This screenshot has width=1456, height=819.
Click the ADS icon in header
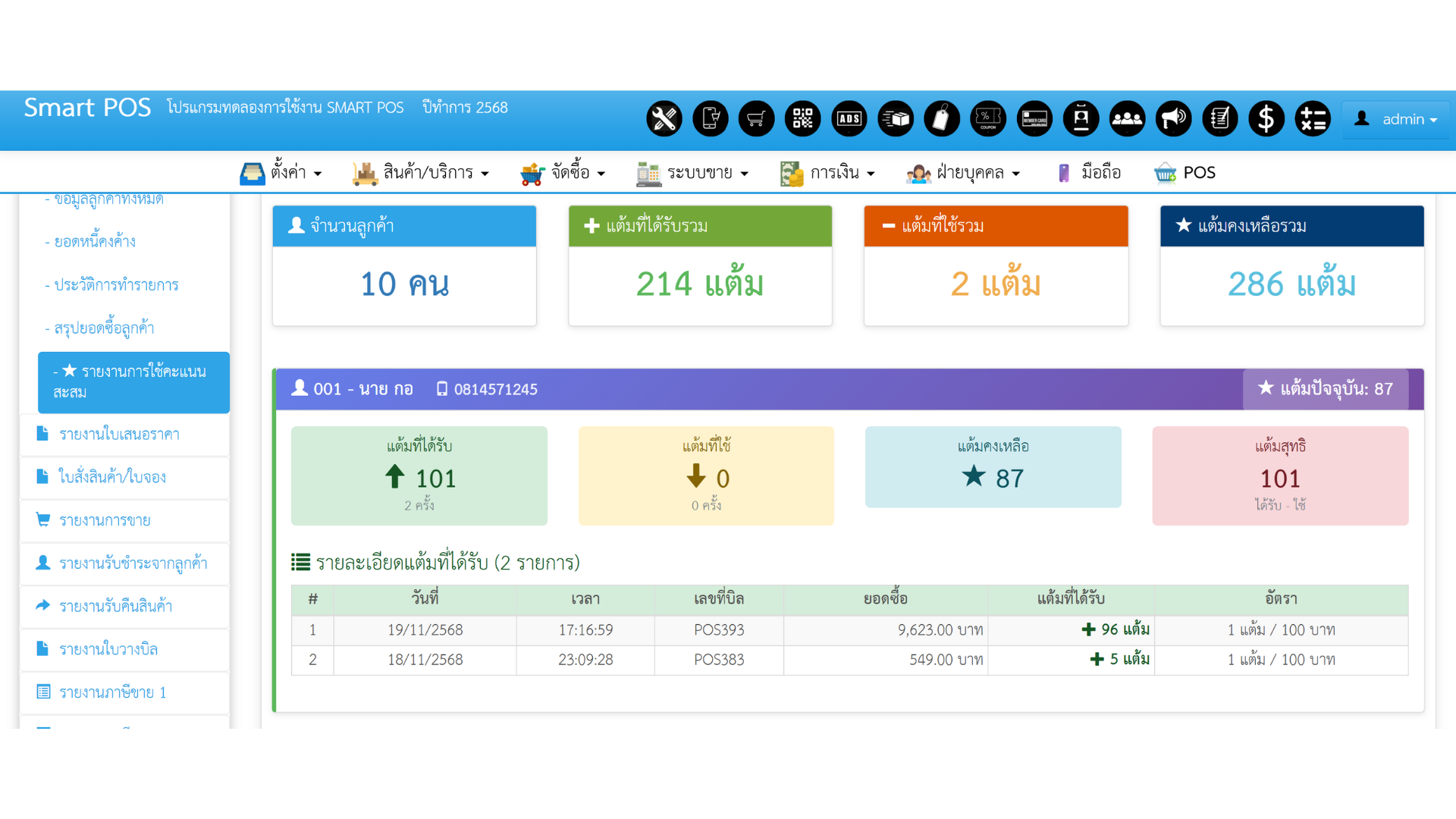click(849, 119)
